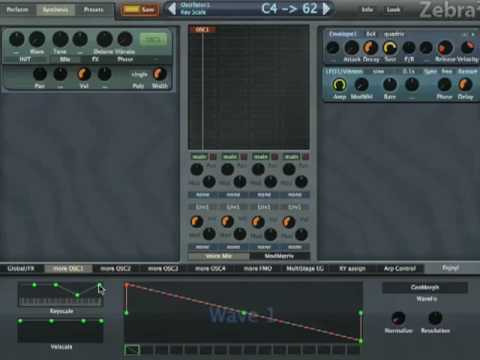The image size is (480, 360).
Task: Click the red top-left waveform handle
Action: [126, 285]
